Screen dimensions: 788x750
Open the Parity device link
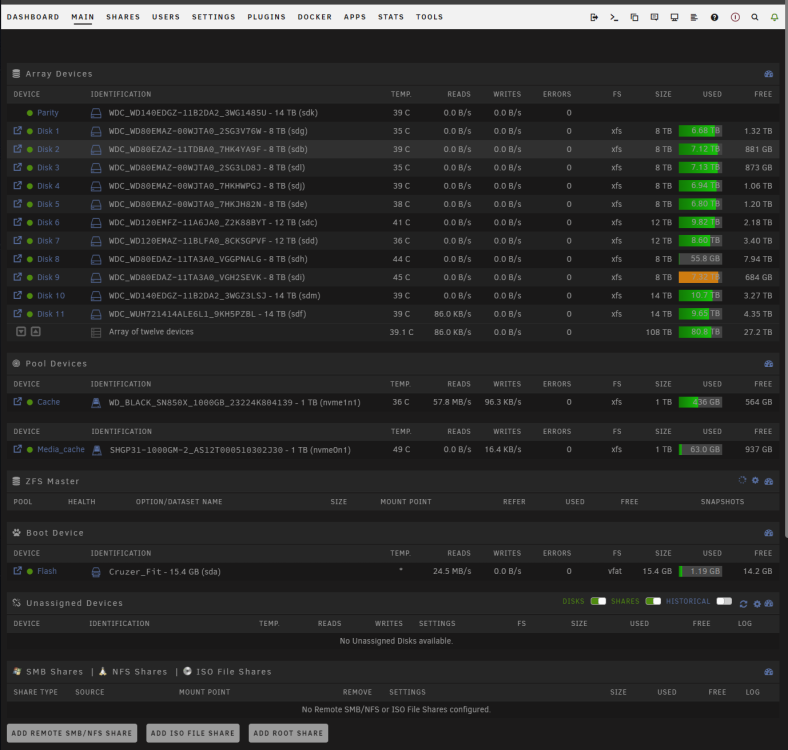pos(48,113)
